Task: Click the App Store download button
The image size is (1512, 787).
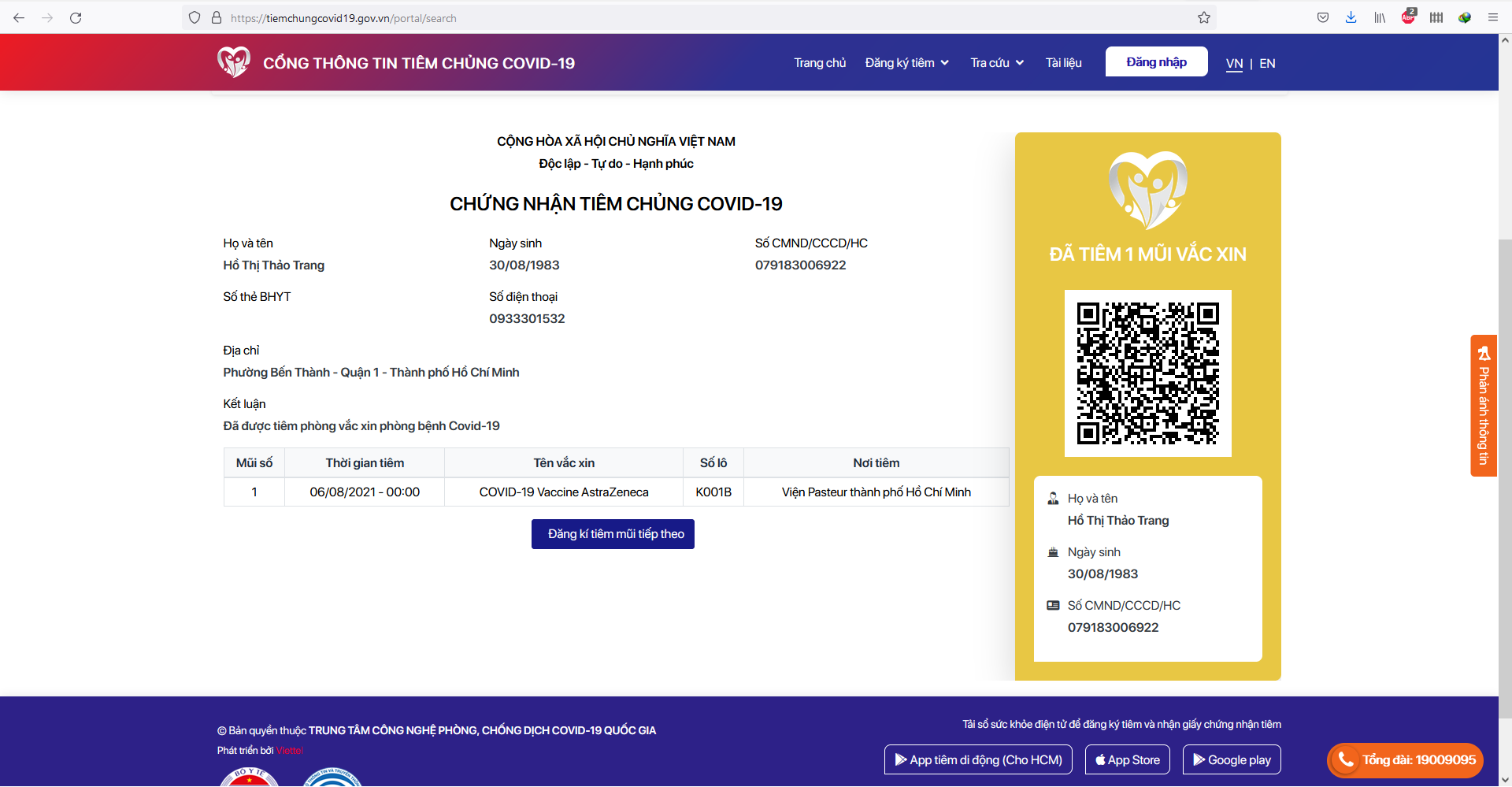Action: [1127, 759]
